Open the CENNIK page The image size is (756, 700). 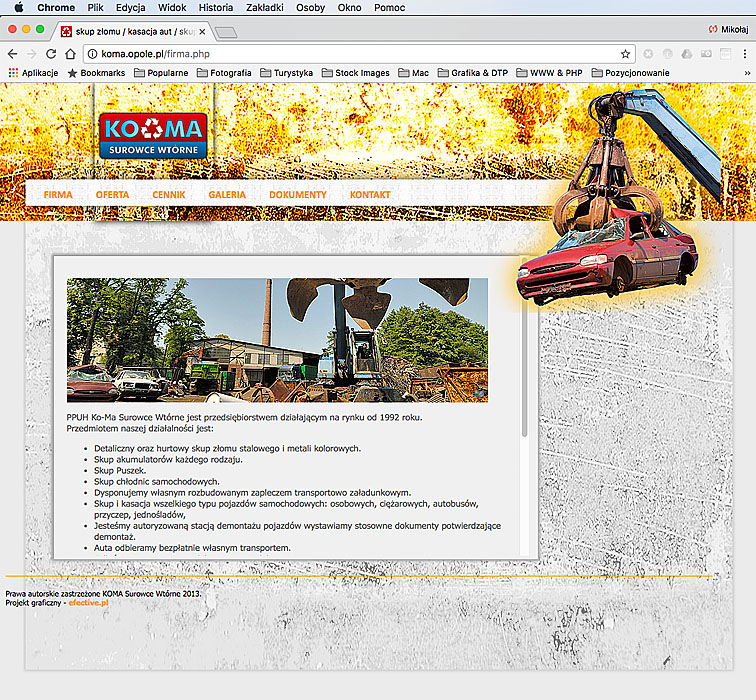[169, 195]
